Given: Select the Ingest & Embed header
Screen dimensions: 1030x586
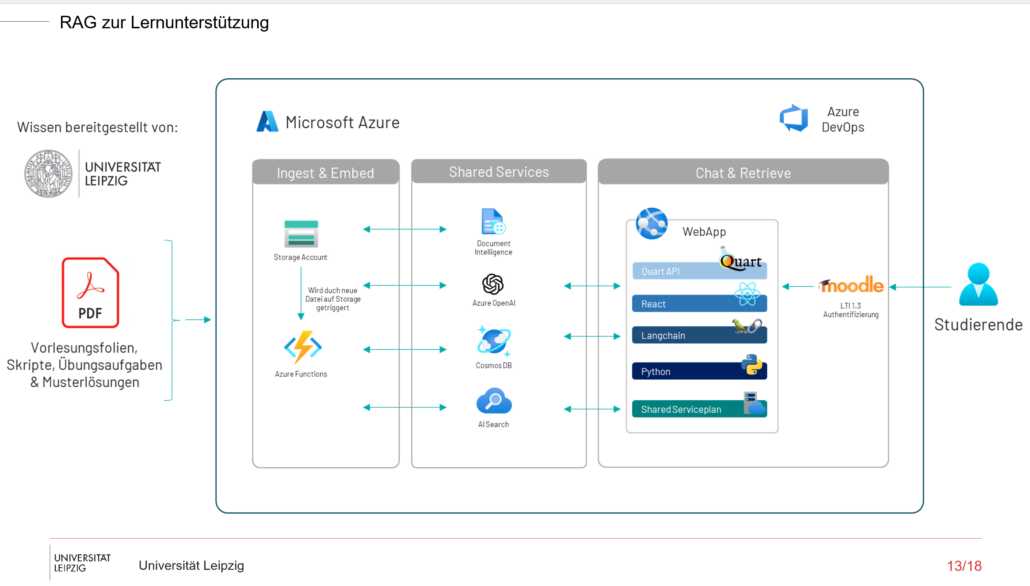Looking at the screenshot, I should [325, 173].
